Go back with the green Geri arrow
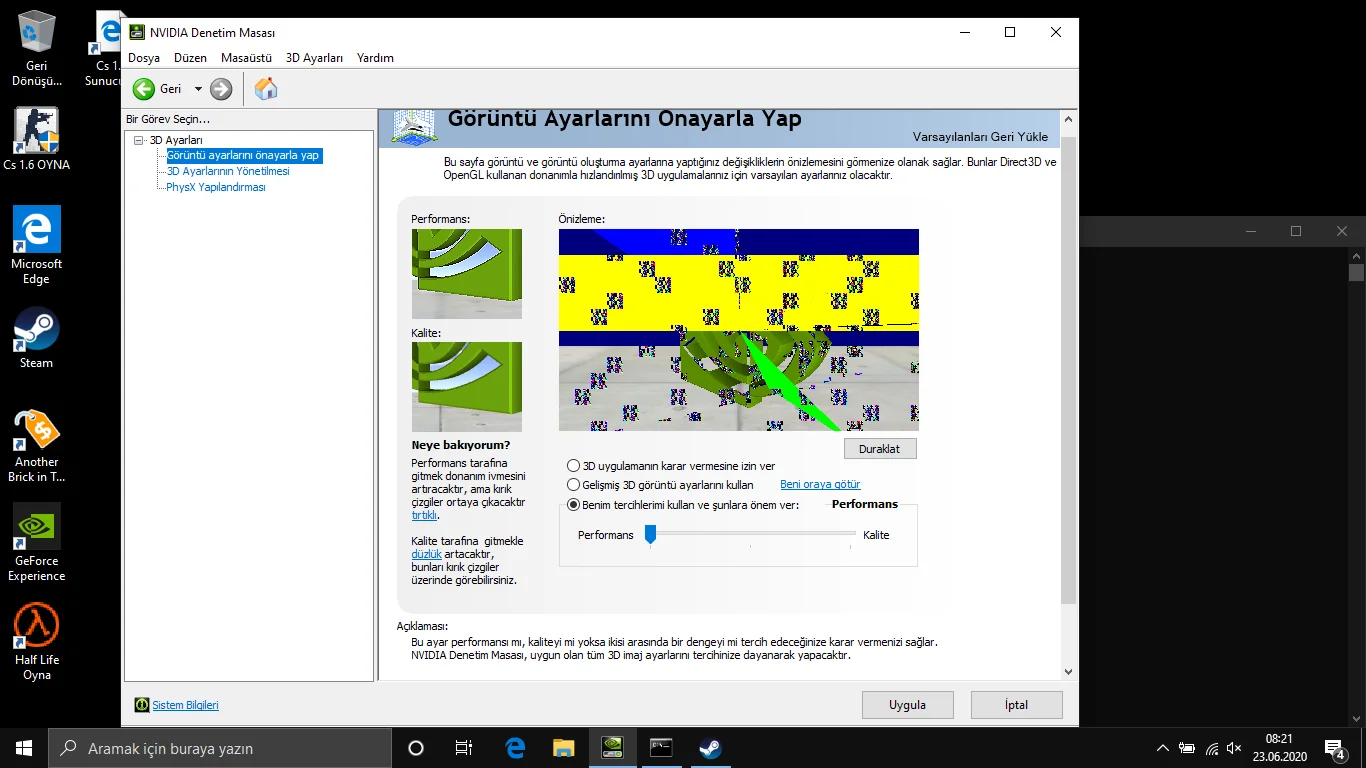The height and width of the screenshot is (768, 1366). (144, 89)
